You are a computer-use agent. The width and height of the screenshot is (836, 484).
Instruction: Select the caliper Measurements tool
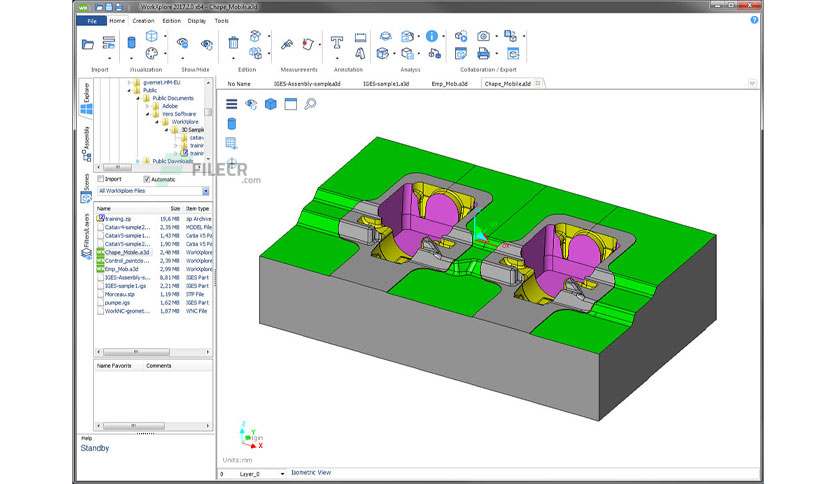(287, 44)
